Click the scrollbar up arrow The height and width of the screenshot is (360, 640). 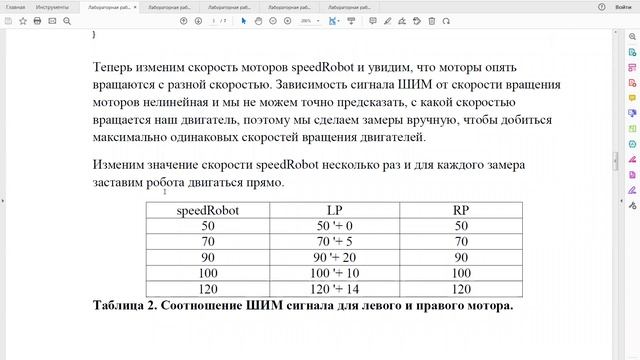coord(616,32)
